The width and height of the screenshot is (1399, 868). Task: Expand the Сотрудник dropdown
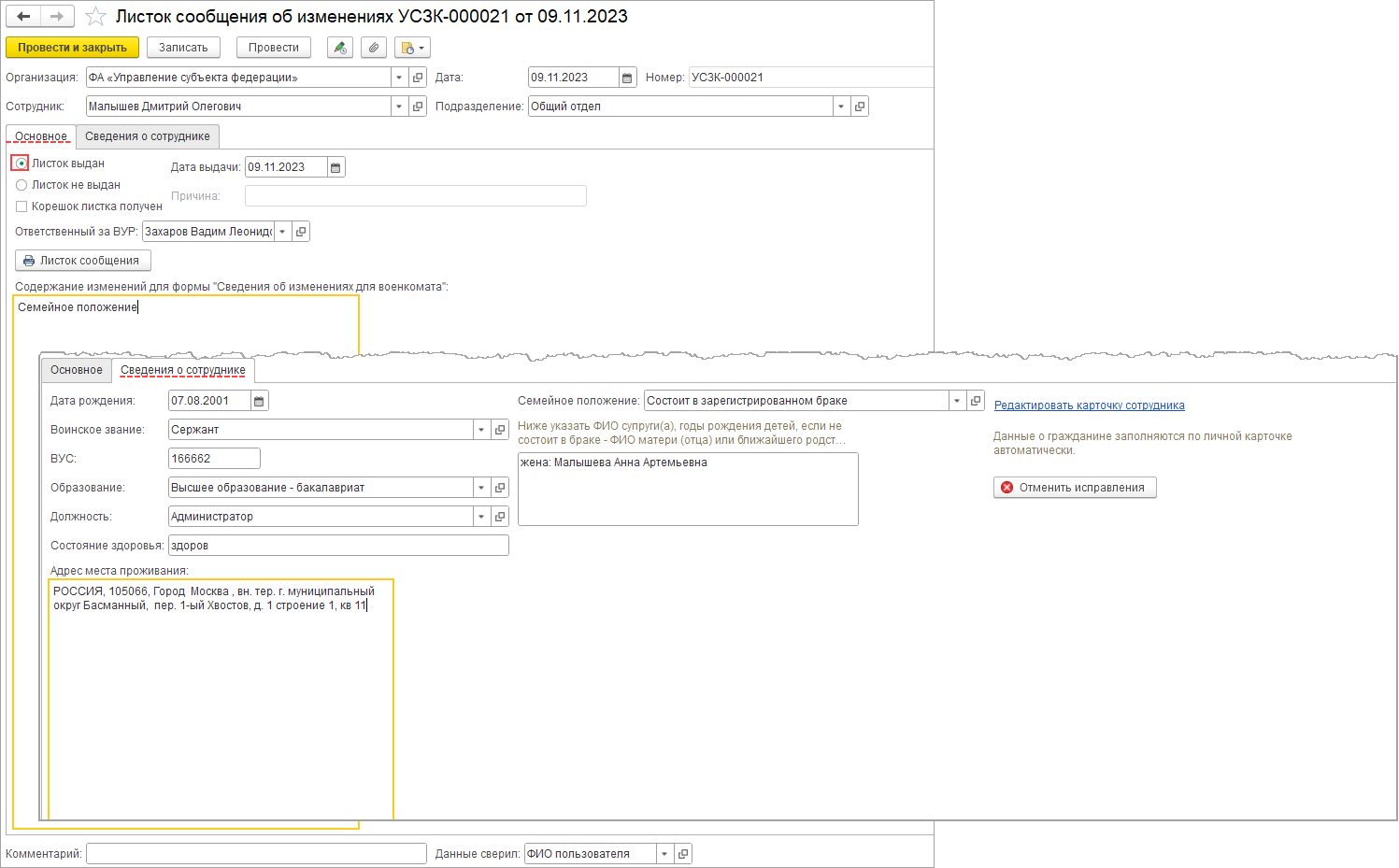[399, 107]
